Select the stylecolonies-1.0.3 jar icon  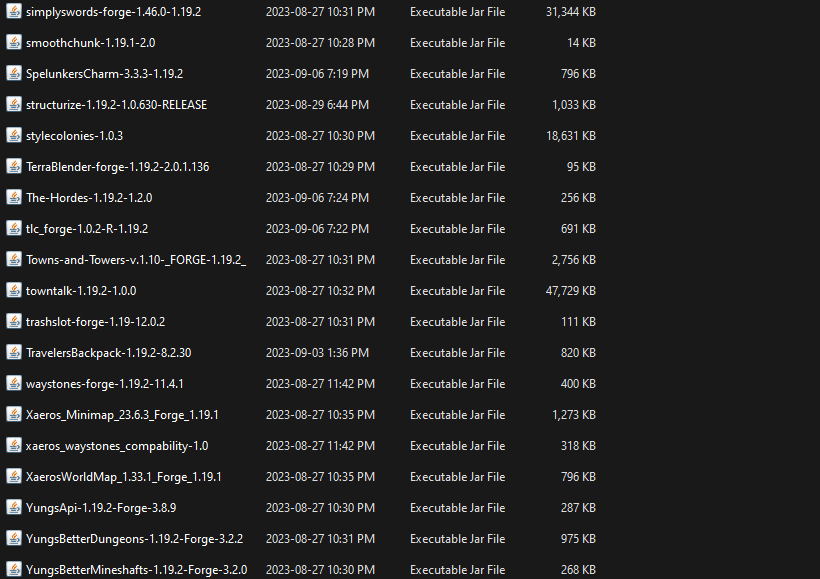pyautogui.click(x=13, y=135)
